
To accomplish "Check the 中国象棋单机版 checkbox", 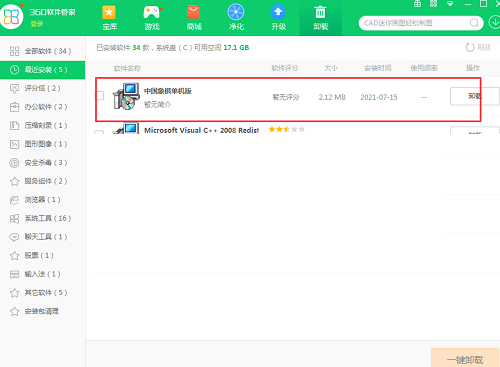I will 99,96.
